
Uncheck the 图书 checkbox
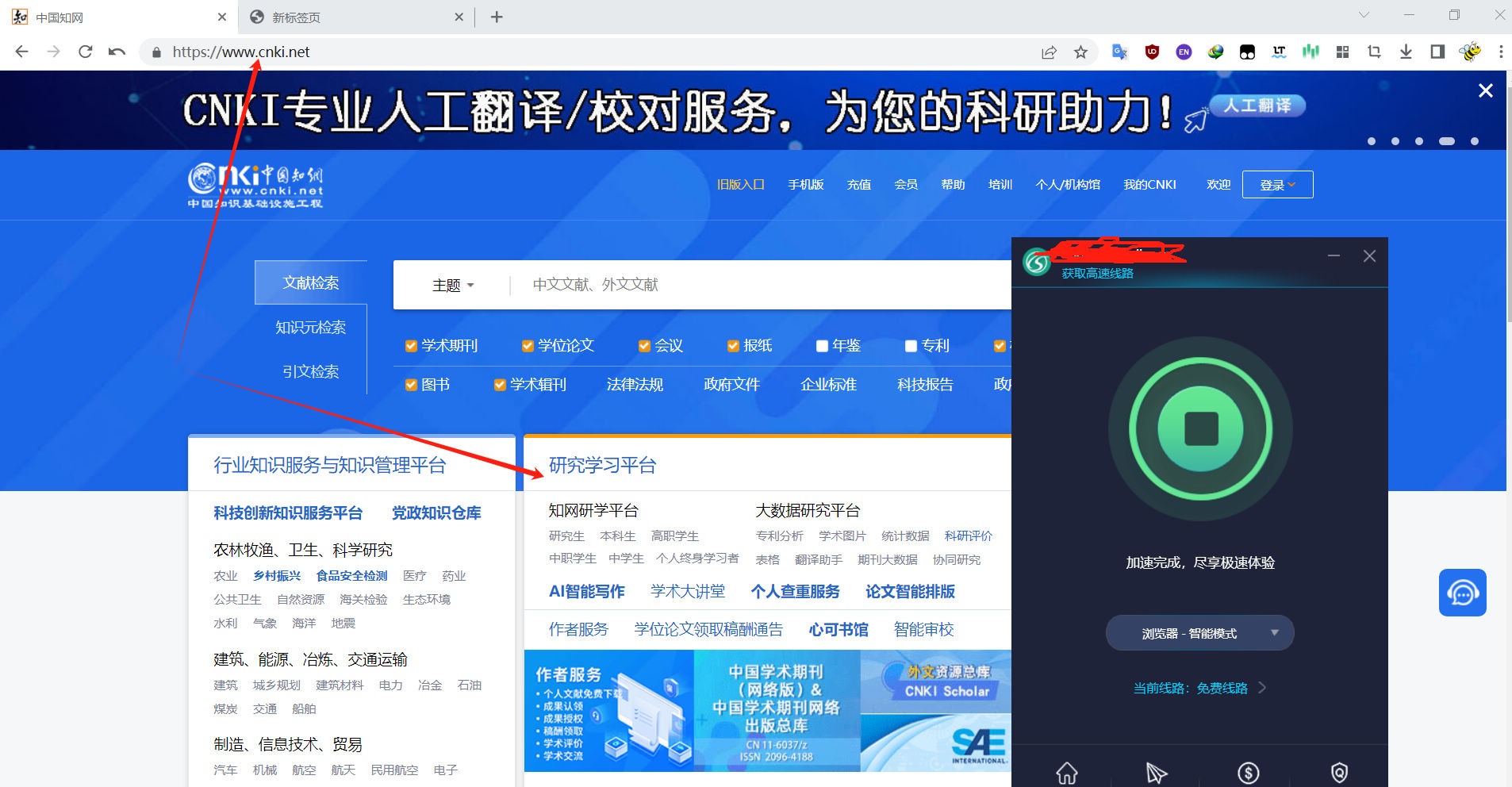(411, 385)
